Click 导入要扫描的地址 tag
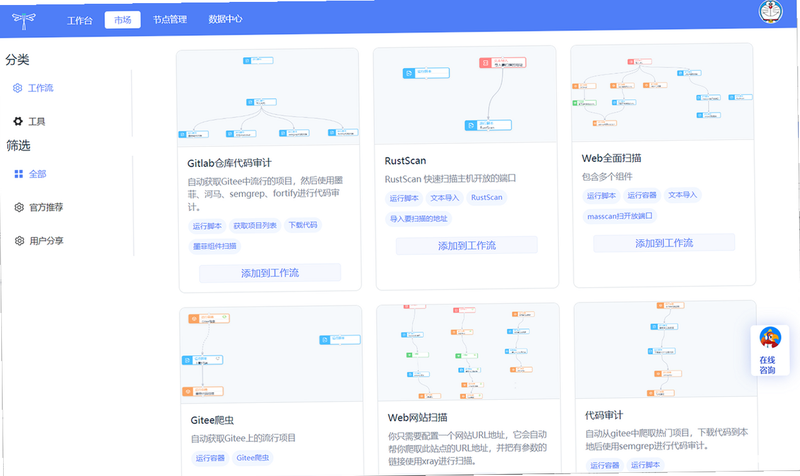This screenshot has height=476, width=800. (418, 219)
